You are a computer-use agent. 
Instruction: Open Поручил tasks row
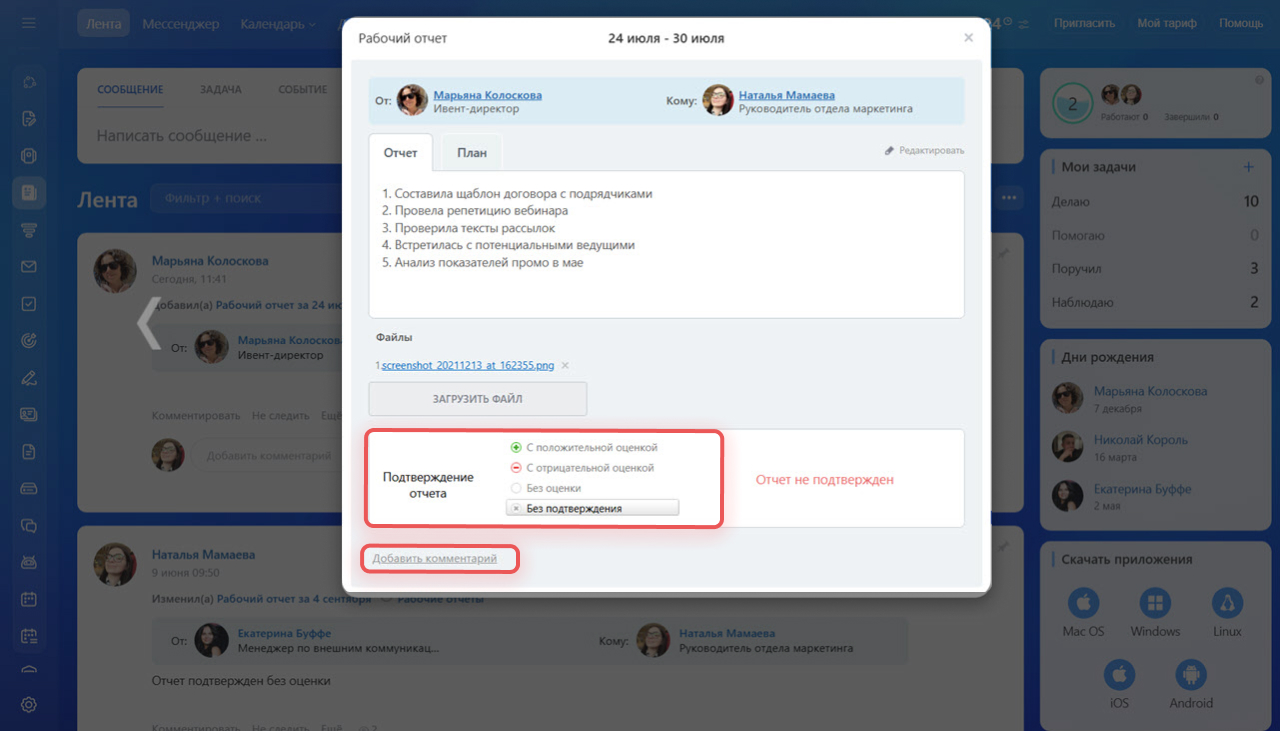click(1155, 268)
